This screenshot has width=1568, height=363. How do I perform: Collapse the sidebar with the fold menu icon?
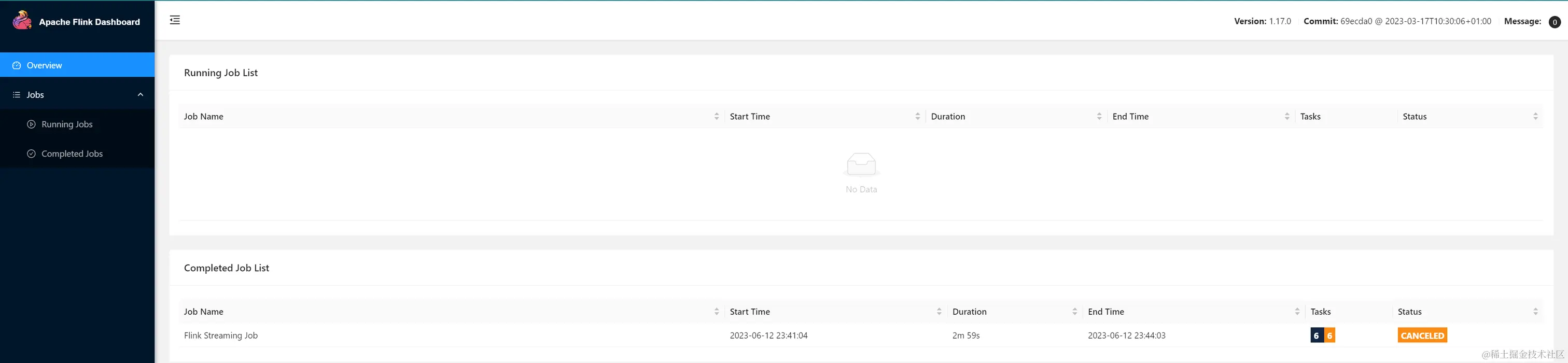(x=175, y=20)
